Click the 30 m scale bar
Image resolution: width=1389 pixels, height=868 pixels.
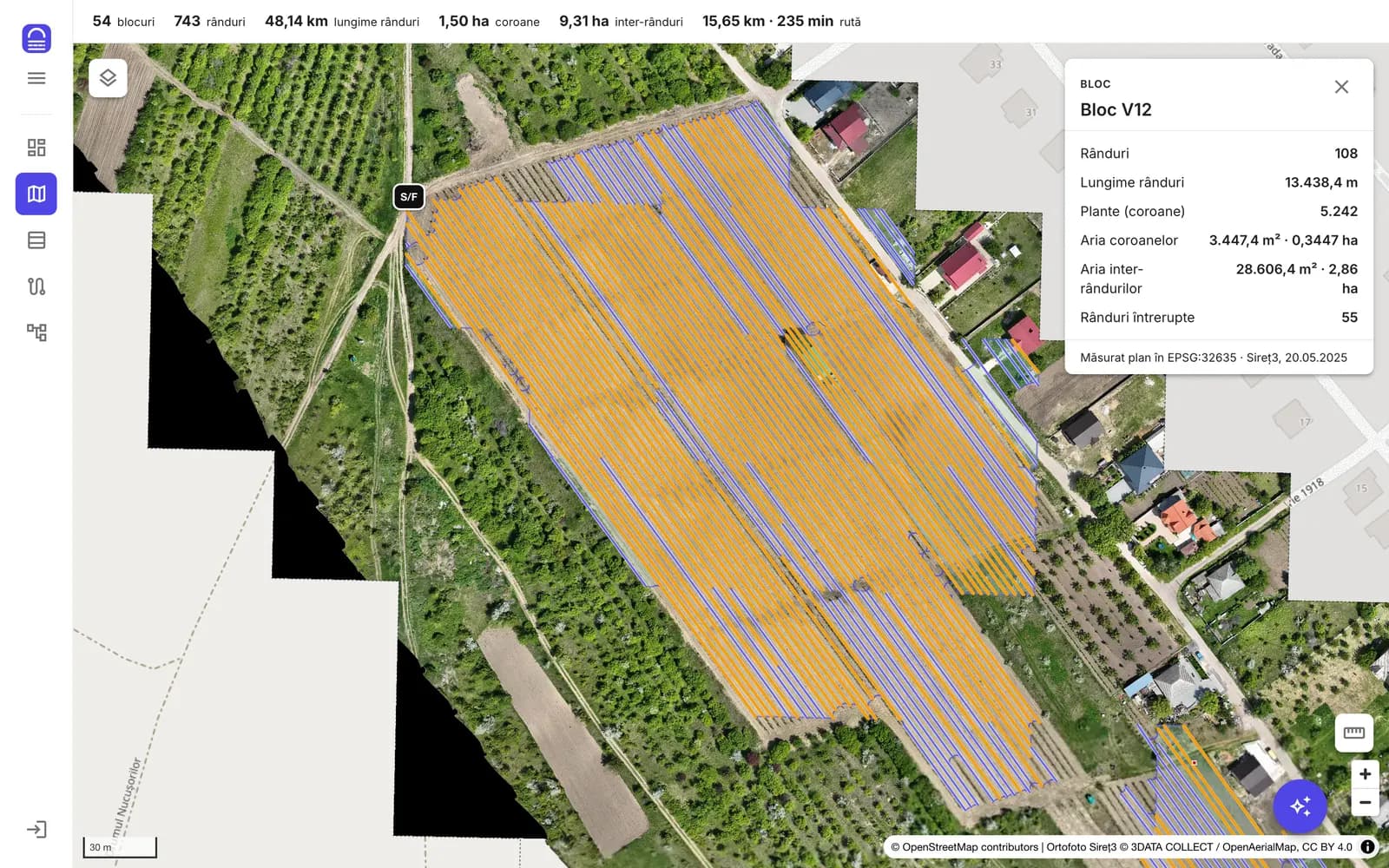click(x=120, y=847)
